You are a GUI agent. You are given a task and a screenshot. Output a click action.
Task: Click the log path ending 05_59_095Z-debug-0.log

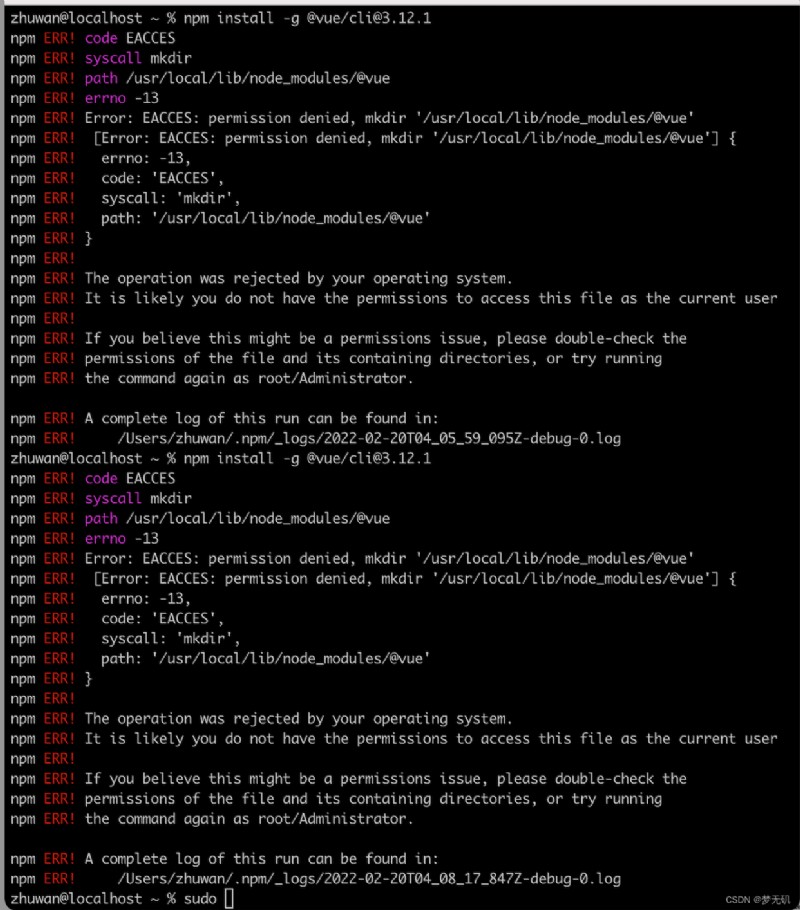369,438
